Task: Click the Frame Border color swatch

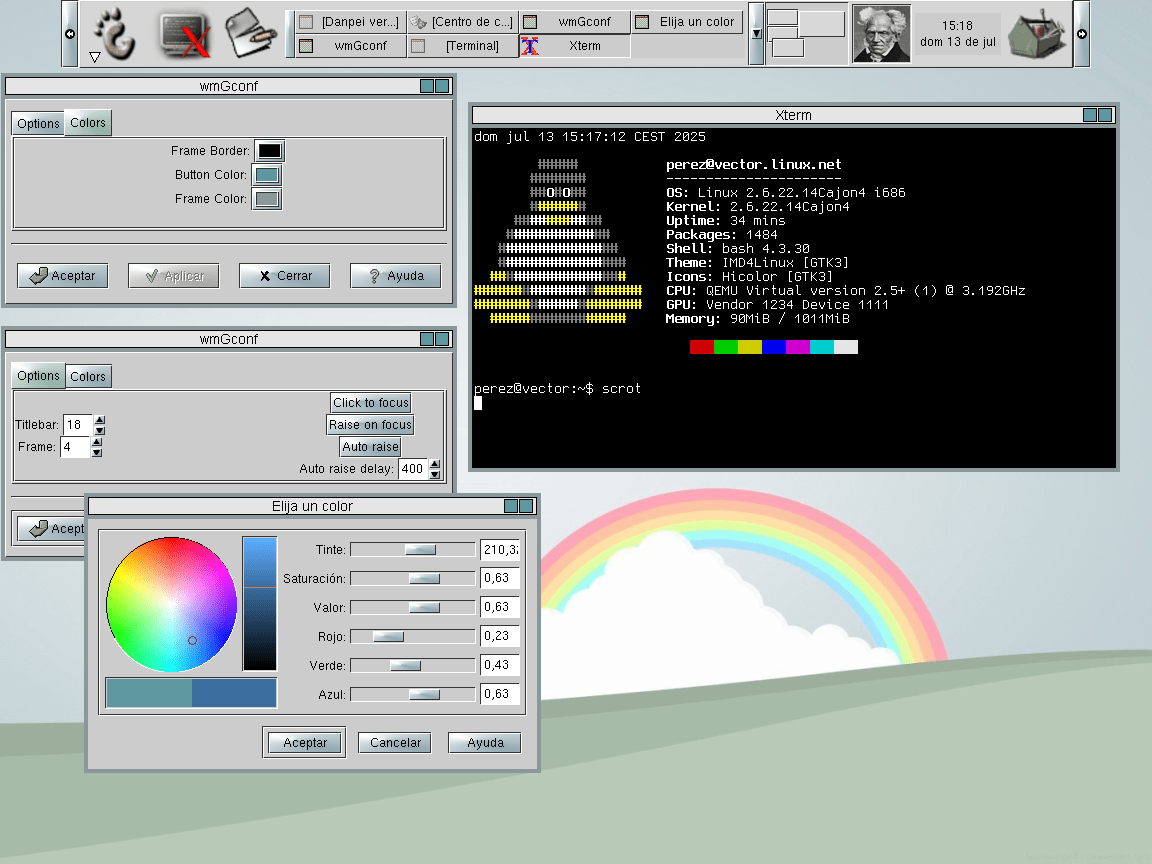Action: (269, 151)
